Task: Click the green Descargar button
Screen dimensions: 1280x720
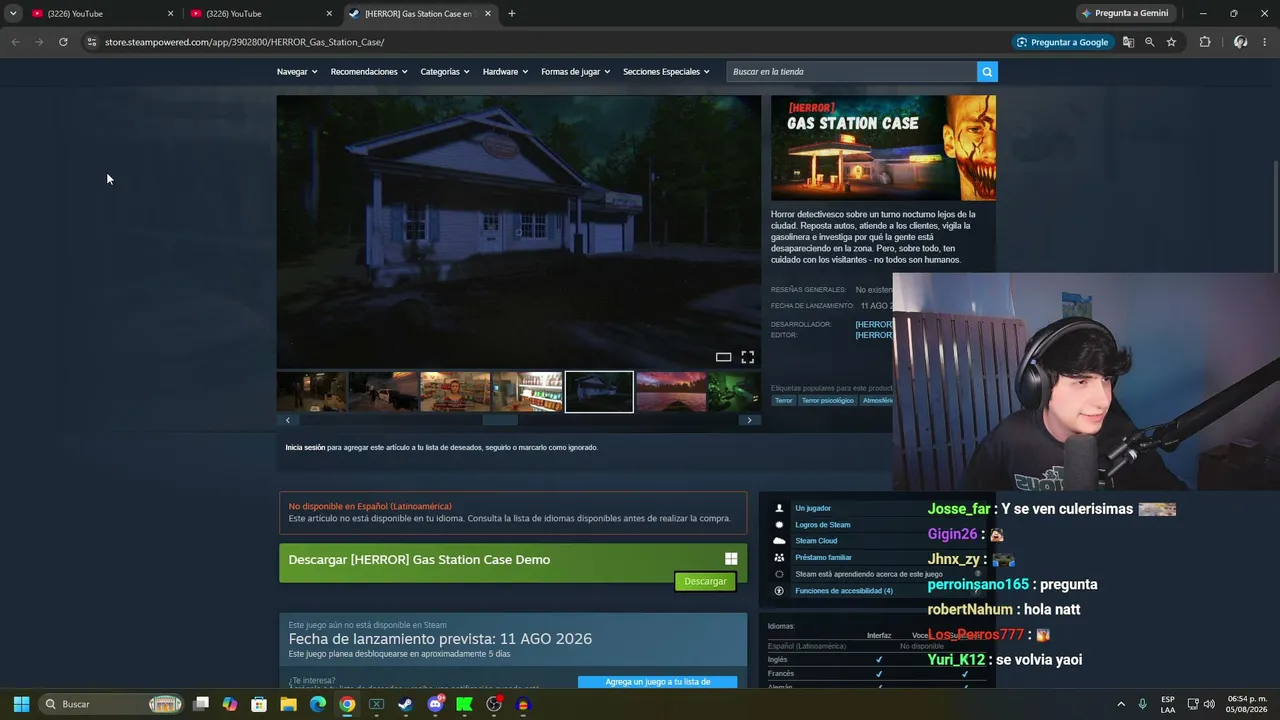Action: [705, 582]
